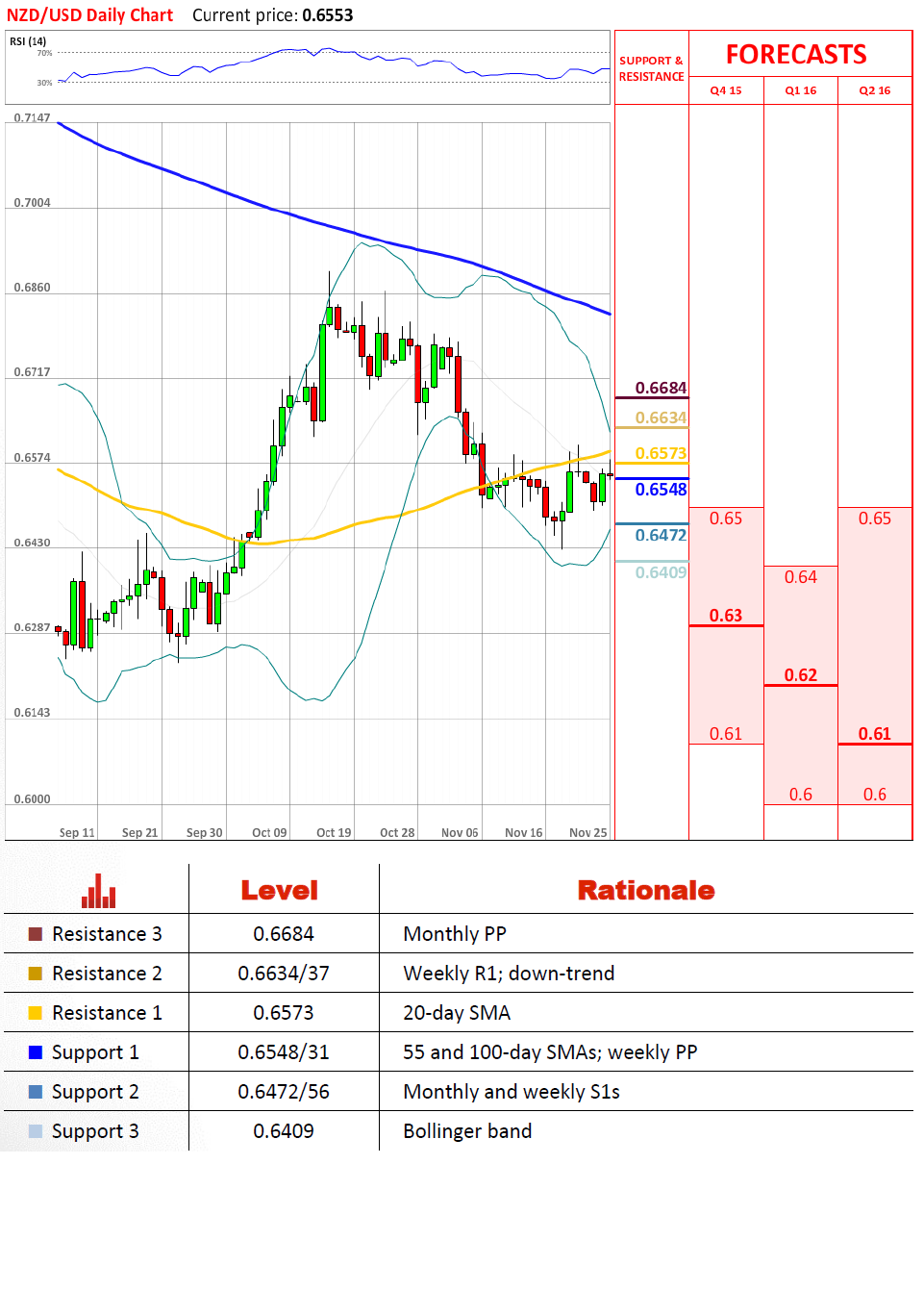Click the RSI 30% threshold label
The image size is (924, 1316).
[x=44, y=83]
